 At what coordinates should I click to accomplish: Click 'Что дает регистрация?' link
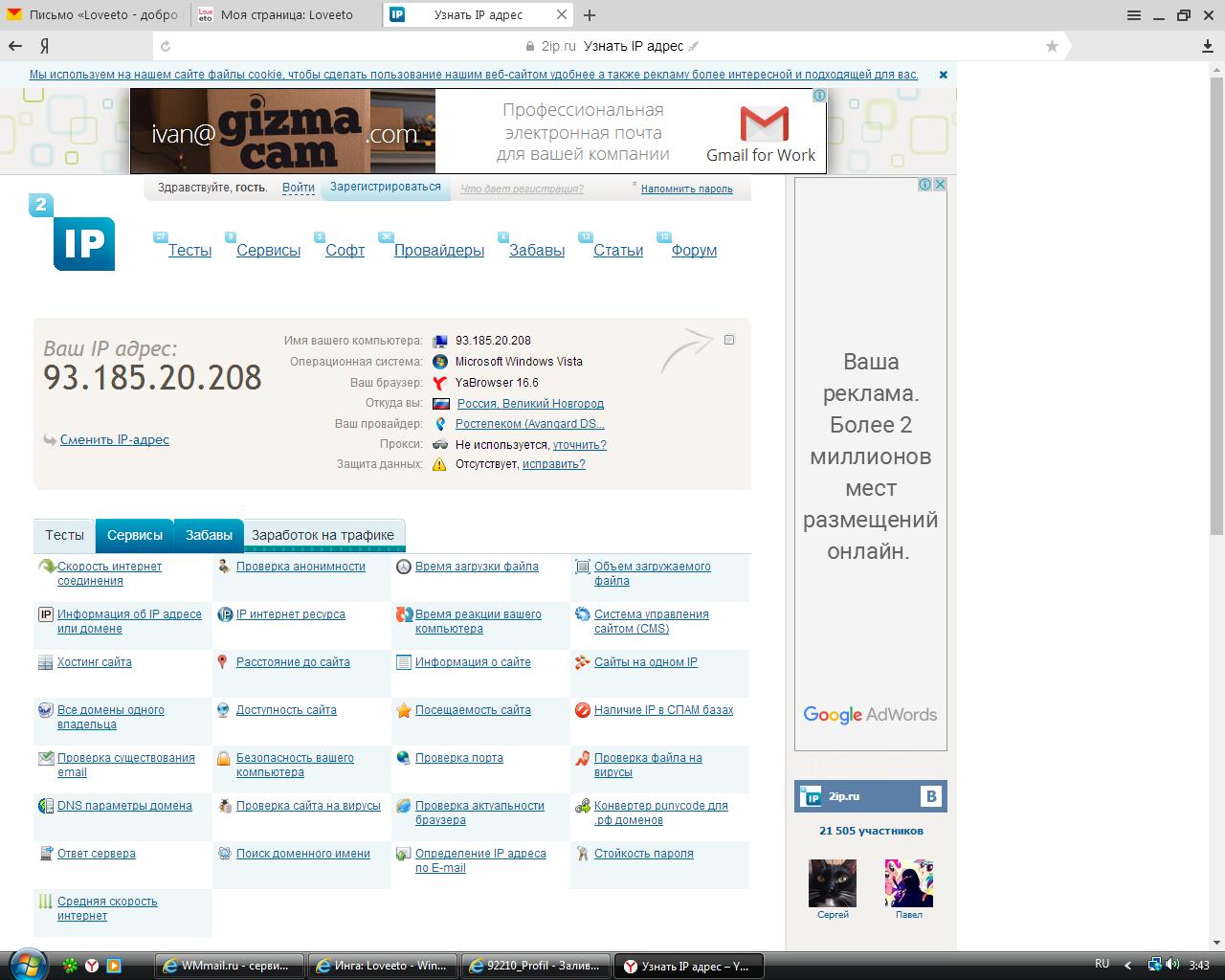522,189
